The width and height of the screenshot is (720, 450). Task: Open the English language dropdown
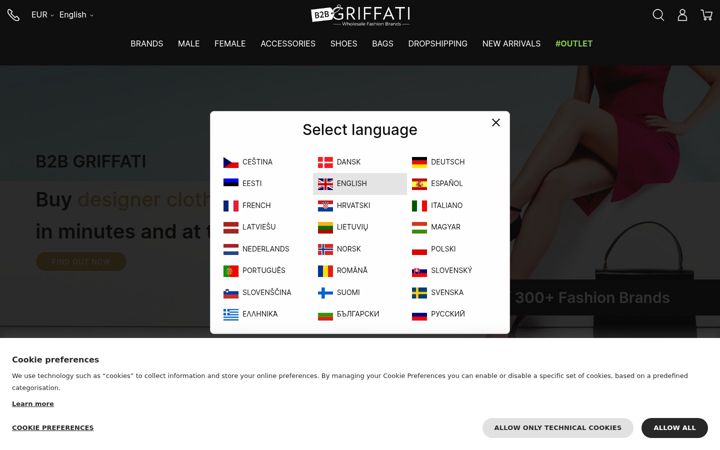tap(76, 15)
